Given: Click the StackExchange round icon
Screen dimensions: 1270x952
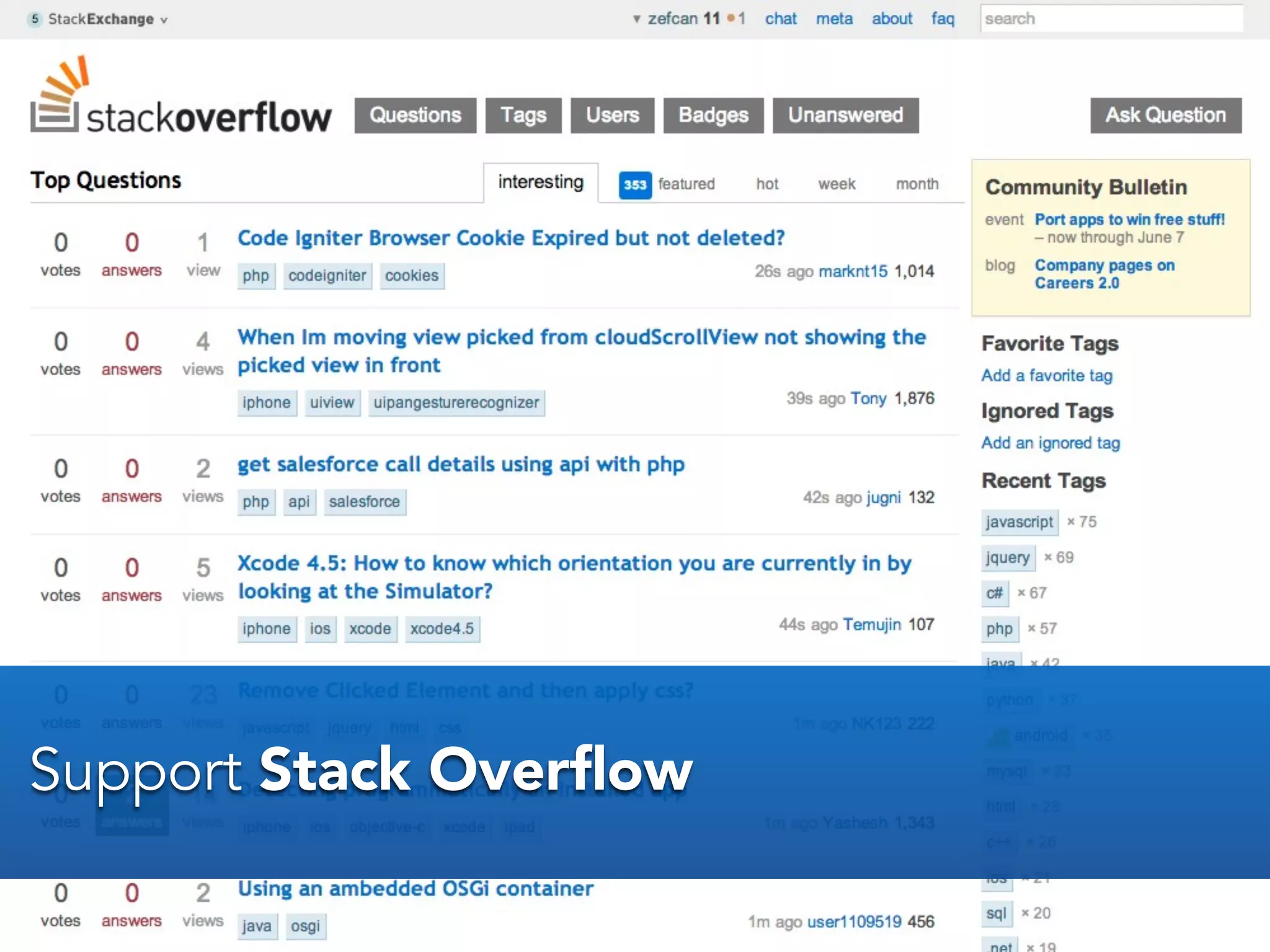Looking at the screenshot, I should pyautogui.click(x=35, y=19).
